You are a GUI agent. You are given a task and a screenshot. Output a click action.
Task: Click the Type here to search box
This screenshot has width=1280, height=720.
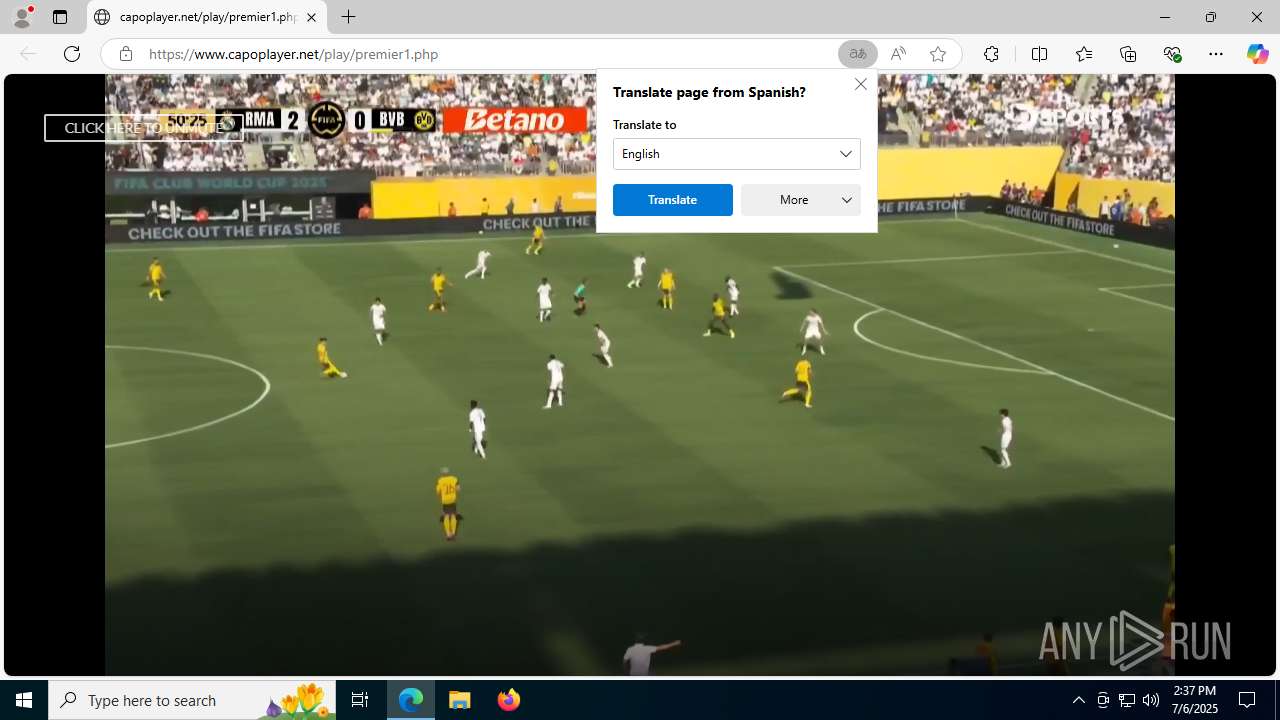coord(193,700)
